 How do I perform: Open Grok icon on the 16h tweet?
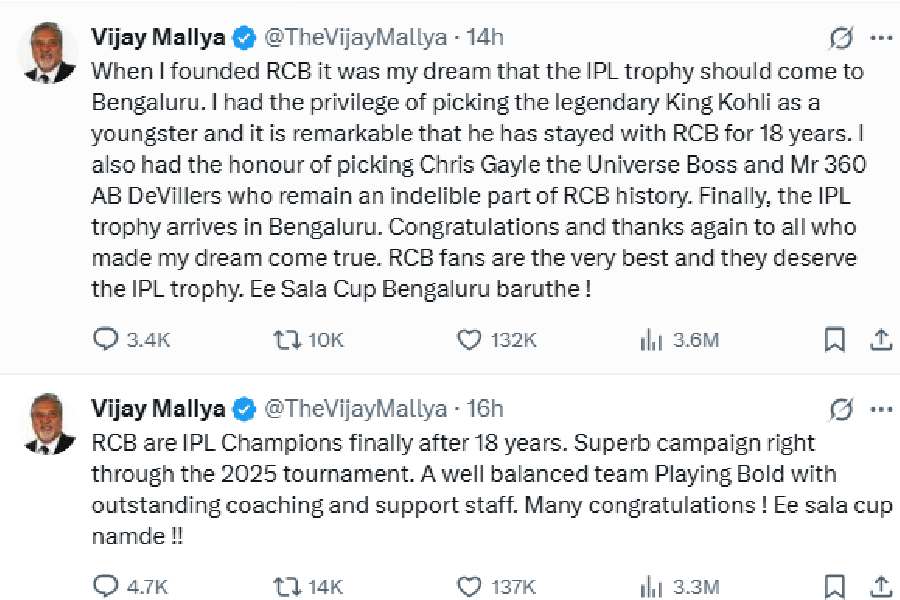click(x=841, y=409)
